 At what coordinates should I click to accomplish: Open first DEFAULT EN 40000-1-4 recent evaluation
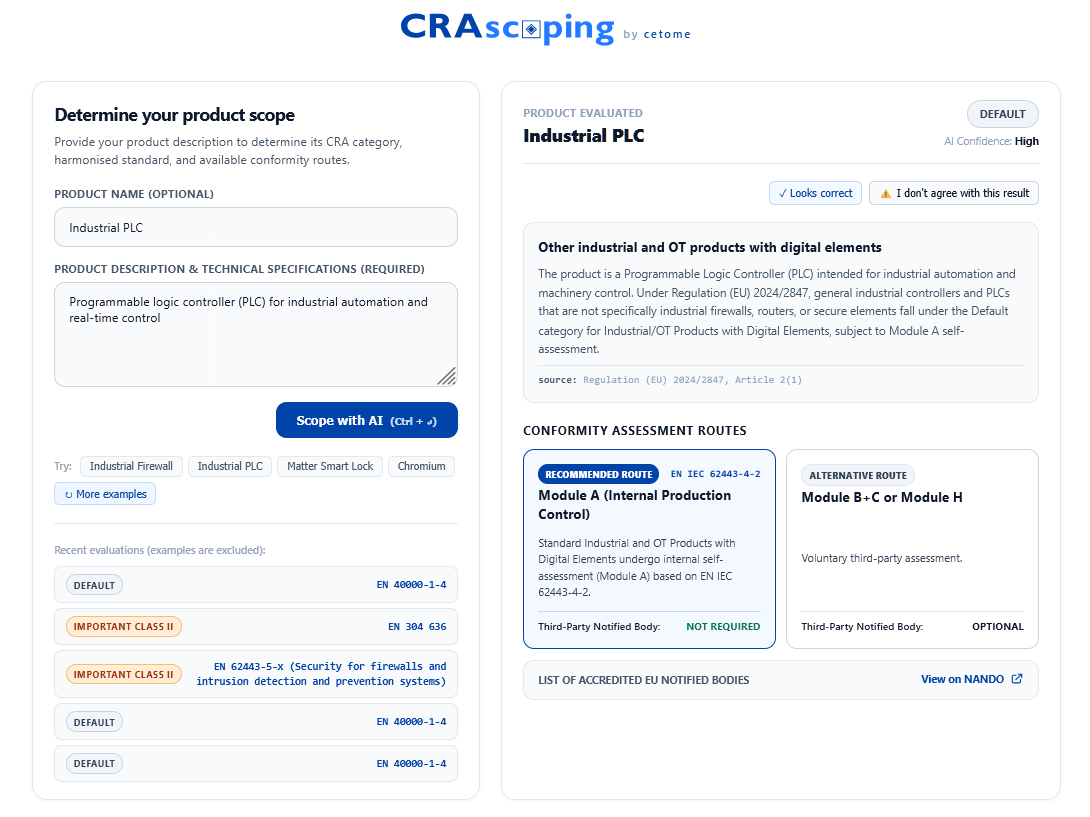click(x=256, y=585)
